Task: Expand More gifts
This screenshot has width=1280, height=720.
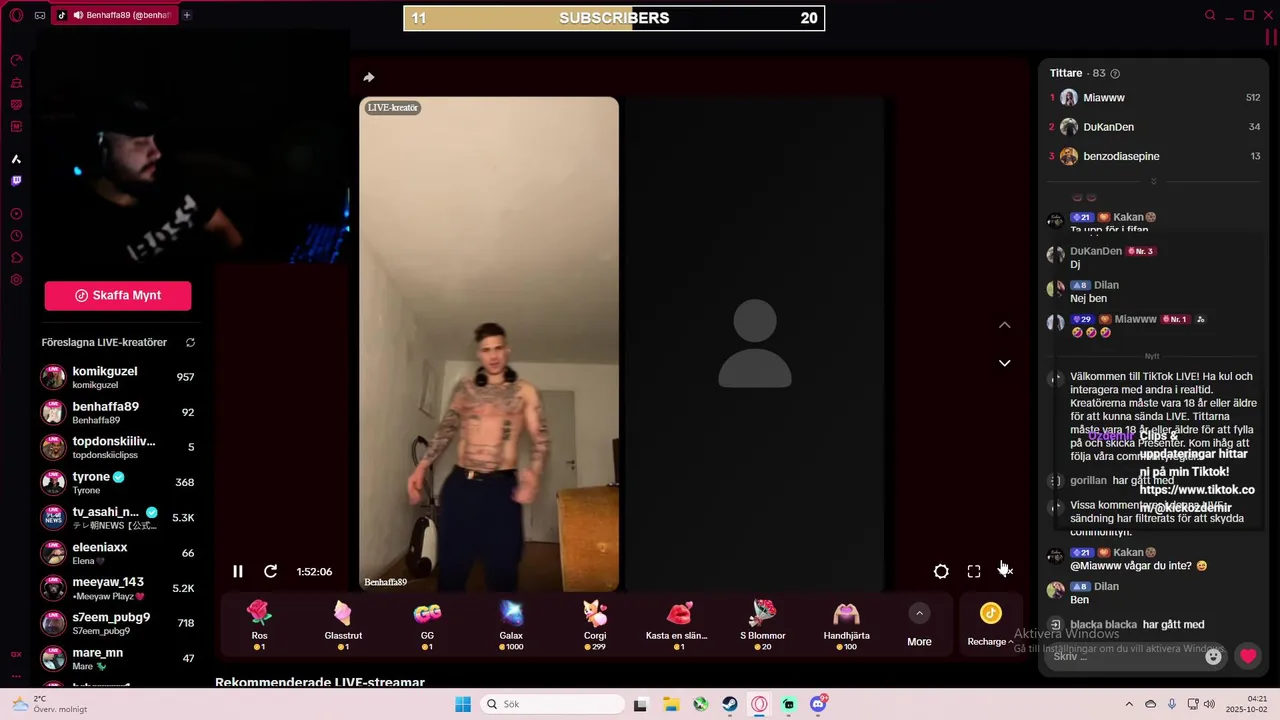Action: tap(919, 626)
